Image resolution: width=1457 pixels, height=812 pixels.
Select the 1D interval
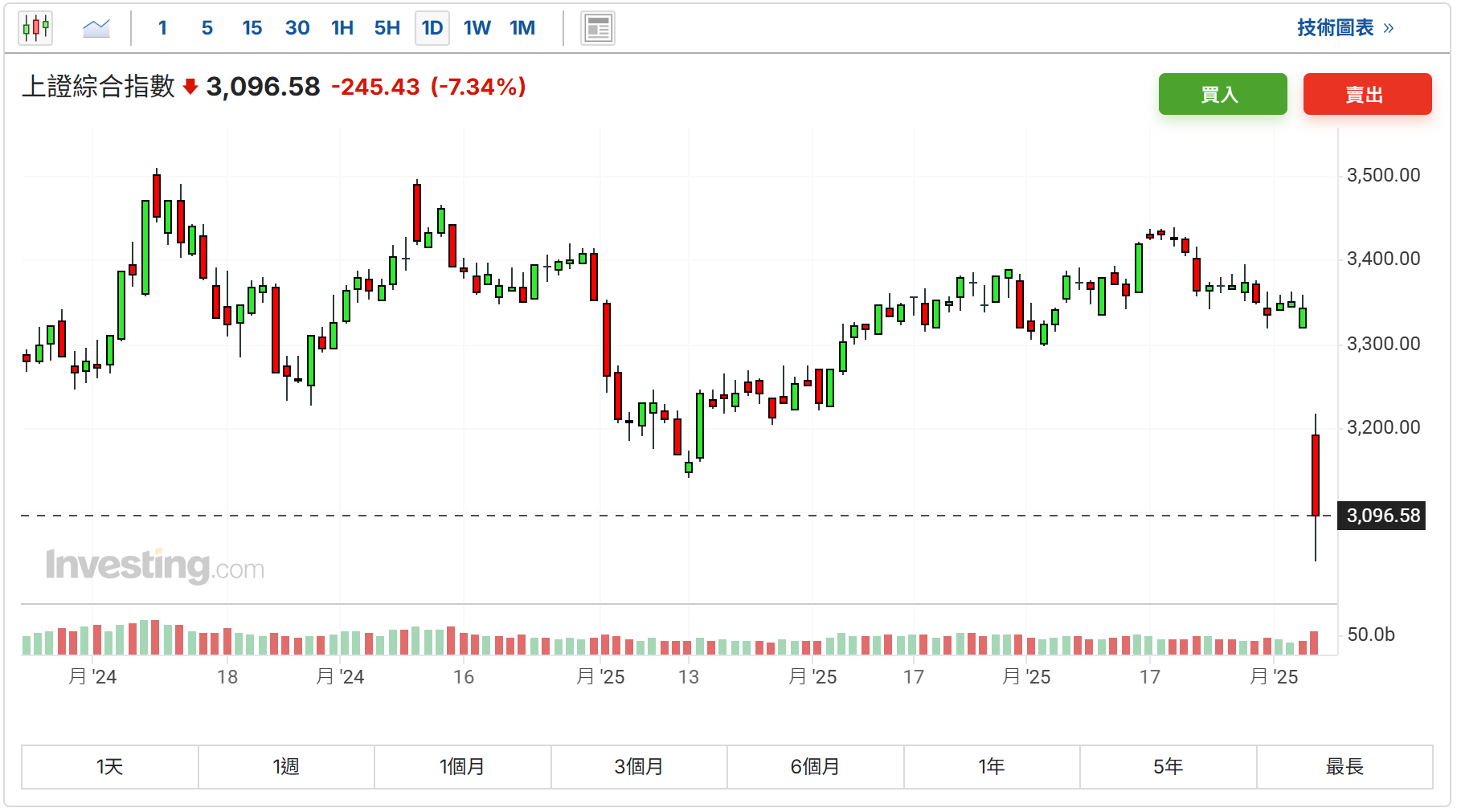432,28
